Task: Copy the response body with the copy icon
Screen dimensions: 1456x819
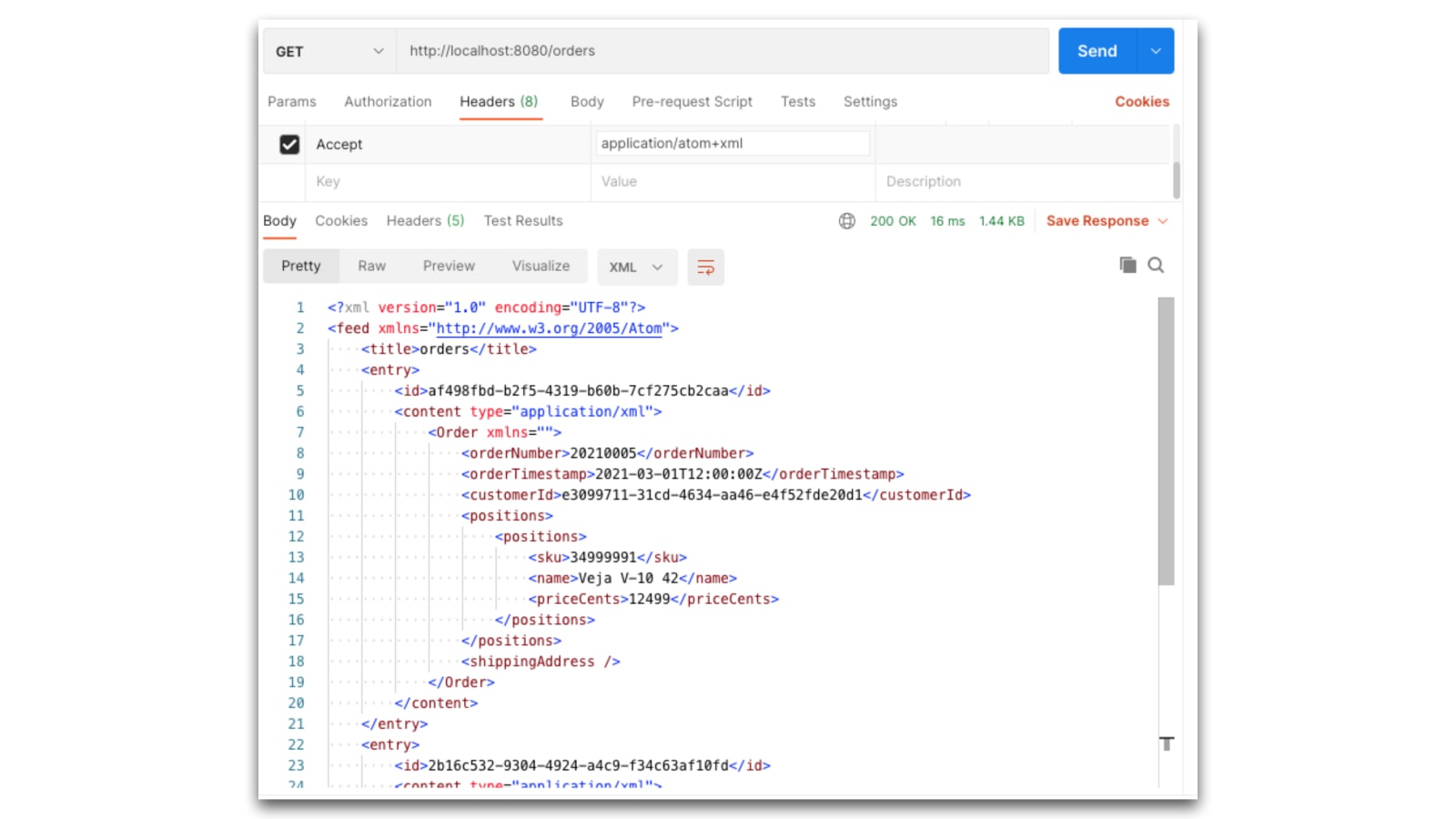Action: click(1127, 265)
